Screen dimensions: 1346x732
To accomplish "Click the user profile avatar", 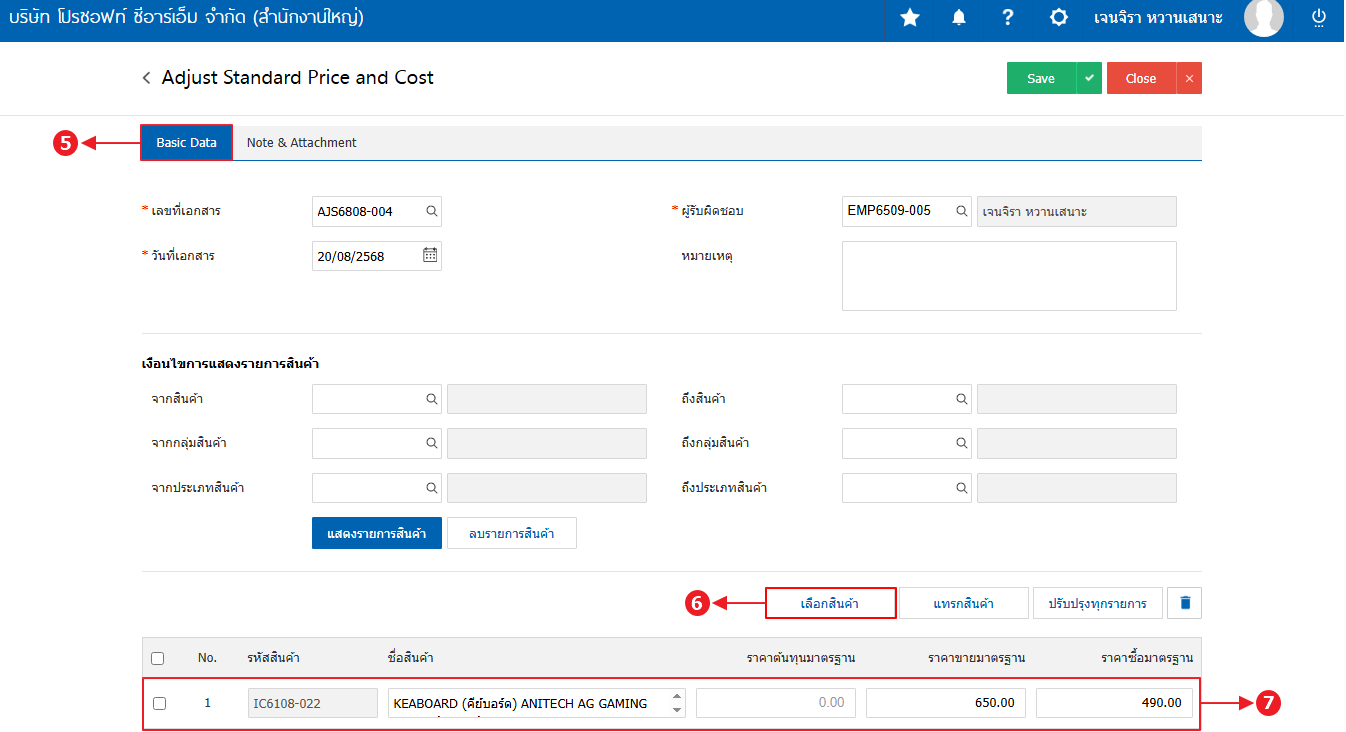I will click(1263, 18).
